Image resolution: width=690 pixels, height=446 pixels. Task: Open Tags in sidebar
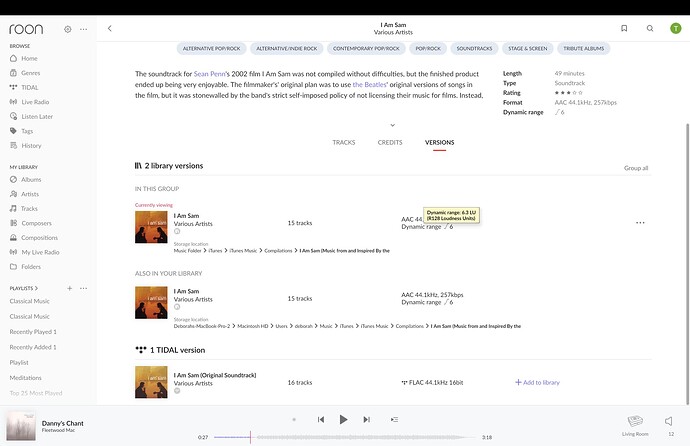[x=22, y=131]
